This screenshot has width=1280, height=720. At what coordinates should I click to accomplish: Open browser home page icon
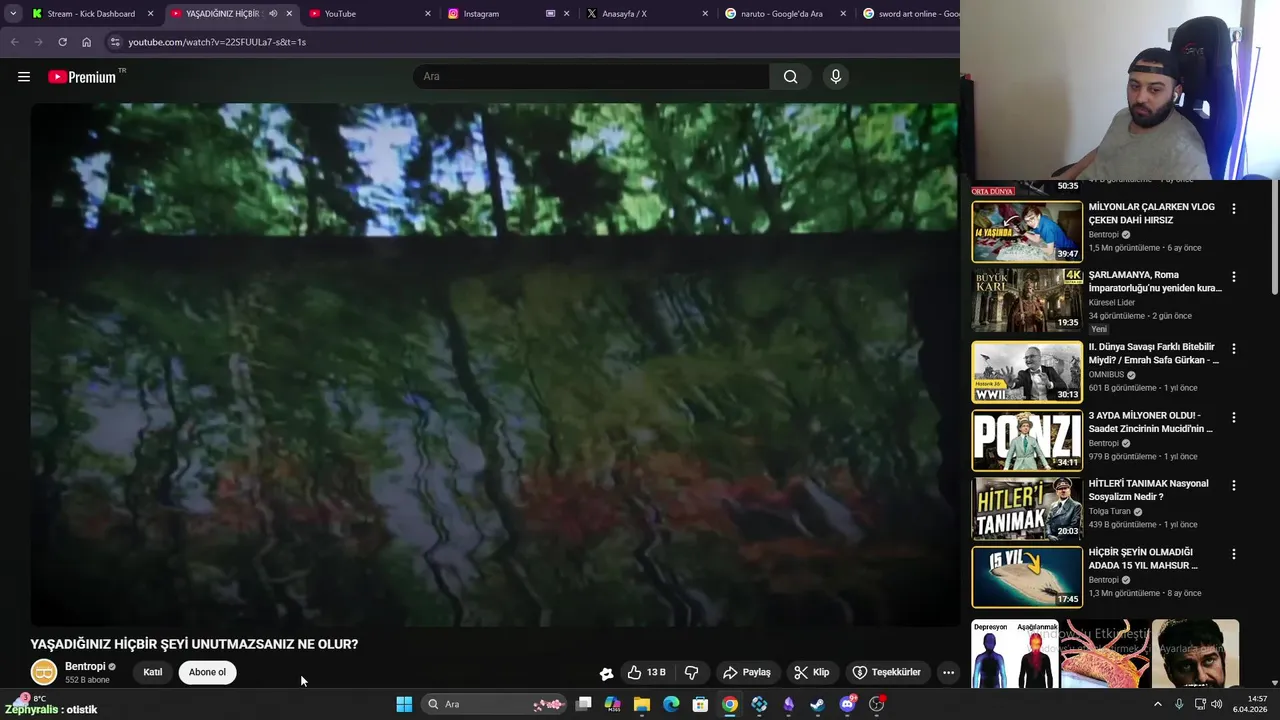pyautogui.click(x=86, y=42)
